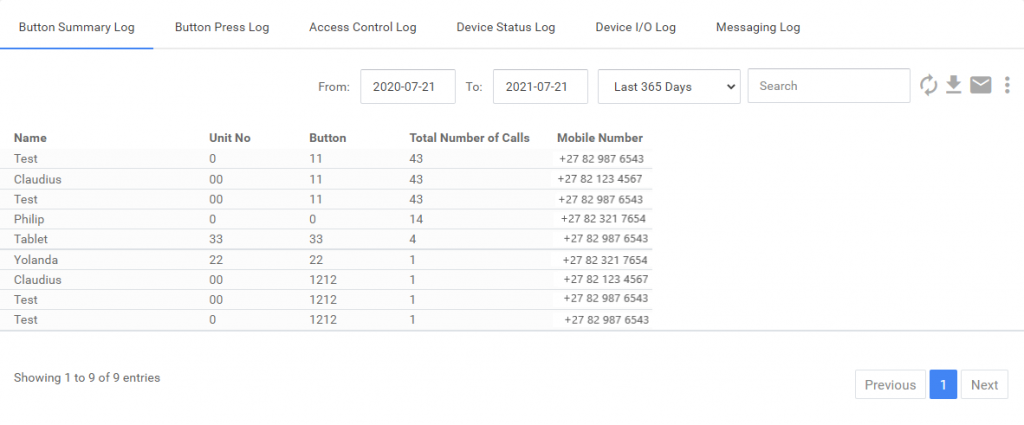Sort table by Name column header
1024x425 pixels.
[30, 138]
